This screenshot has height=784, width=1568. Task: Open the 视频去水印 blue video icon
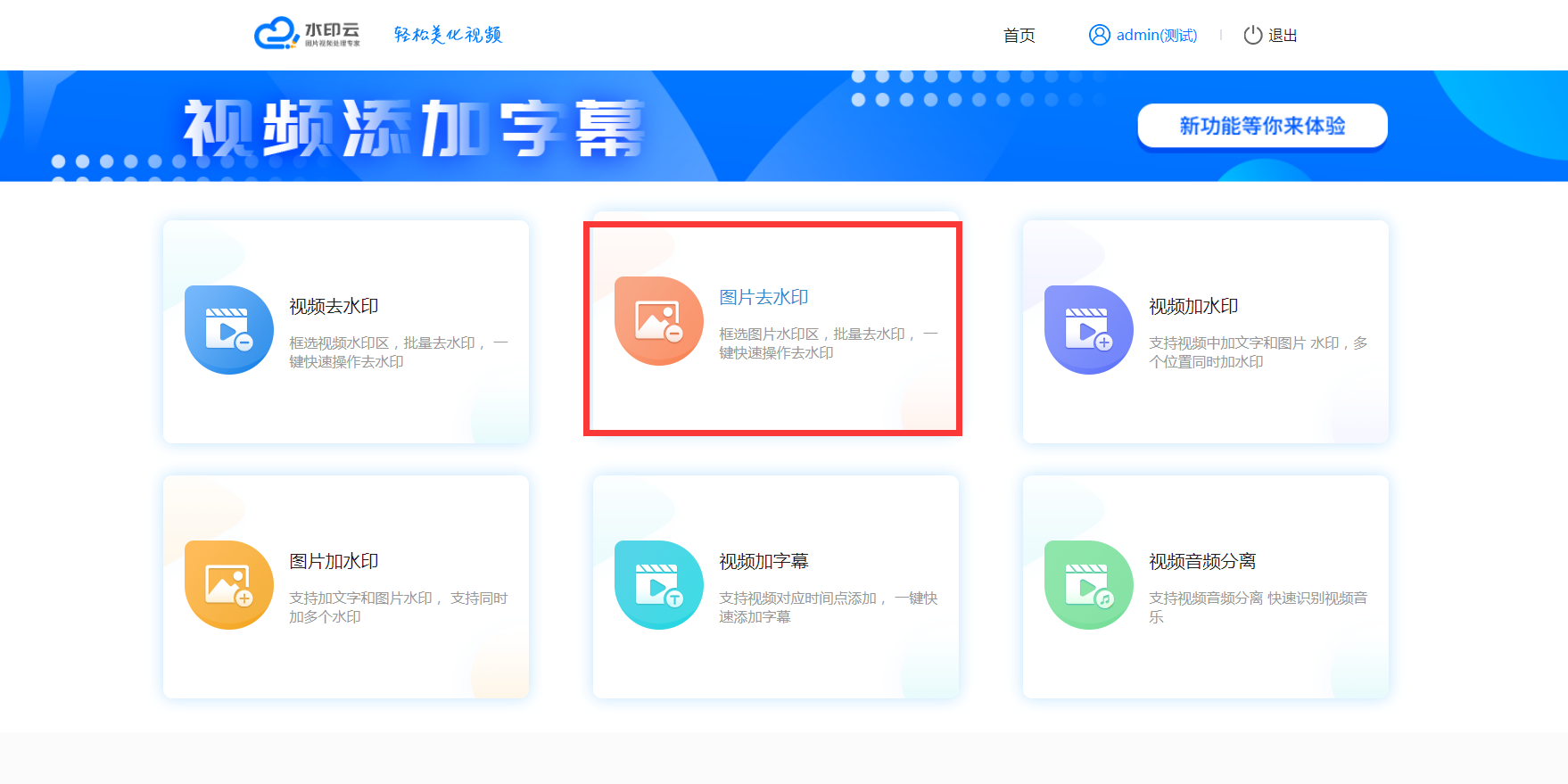coord(229,330)
